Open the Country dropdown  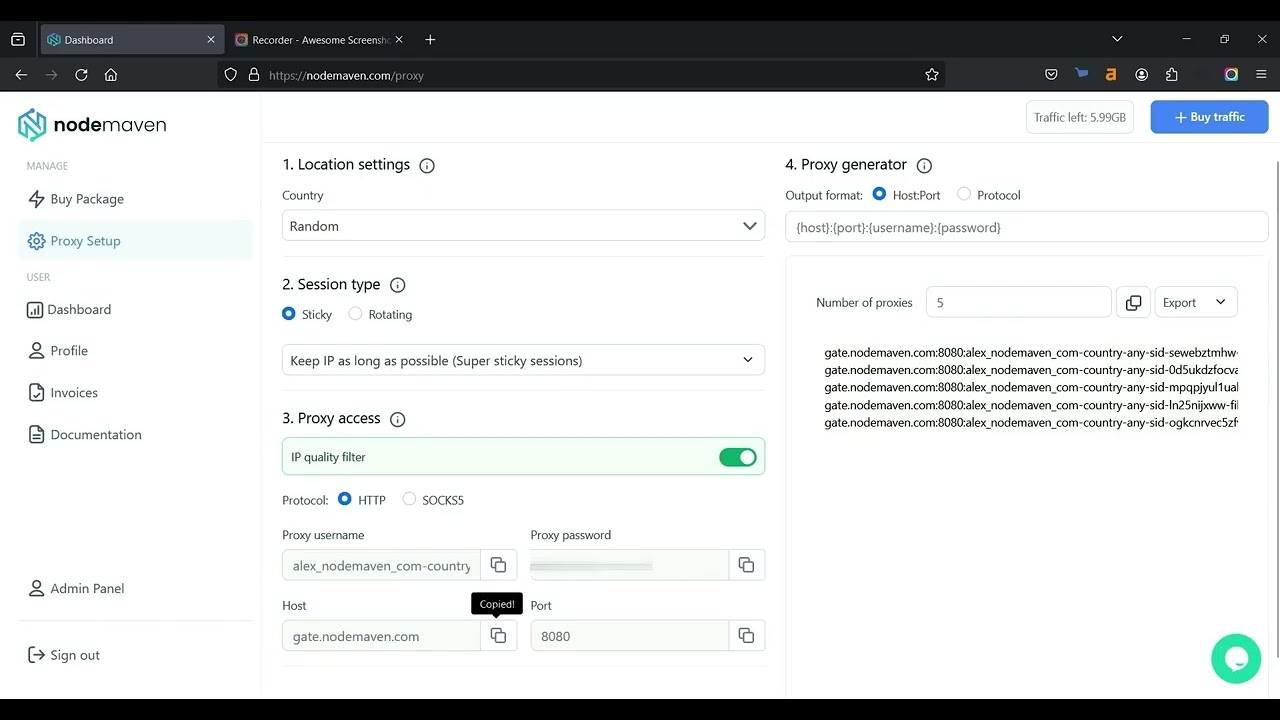click(523, 226)
